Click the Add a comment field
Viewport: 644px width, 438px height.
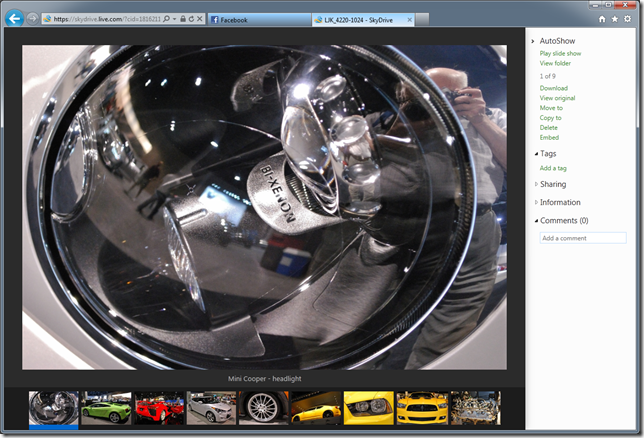tap(582, 238)
